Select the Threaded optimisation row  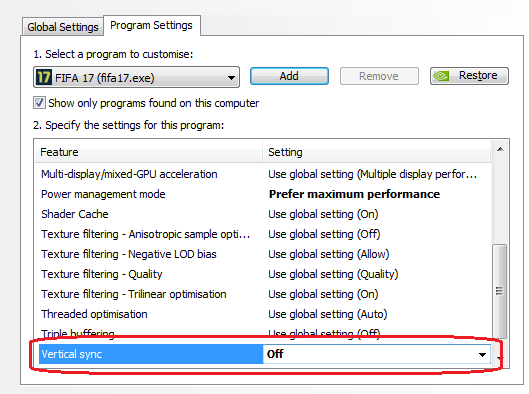point(263,314)
